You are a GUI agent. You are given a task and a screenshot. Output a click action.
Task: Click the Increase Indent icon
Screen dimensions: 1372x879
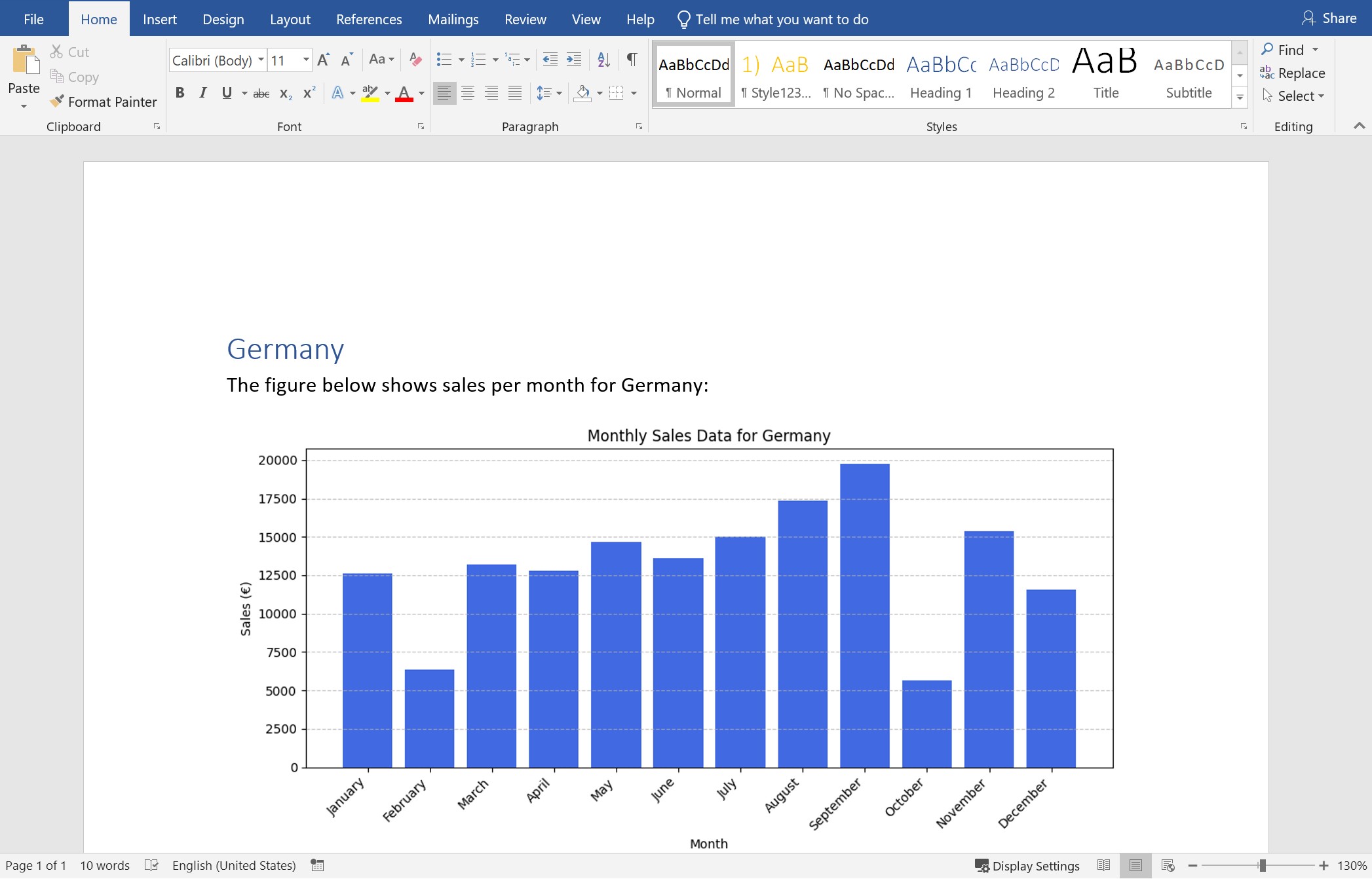(574, 60)
